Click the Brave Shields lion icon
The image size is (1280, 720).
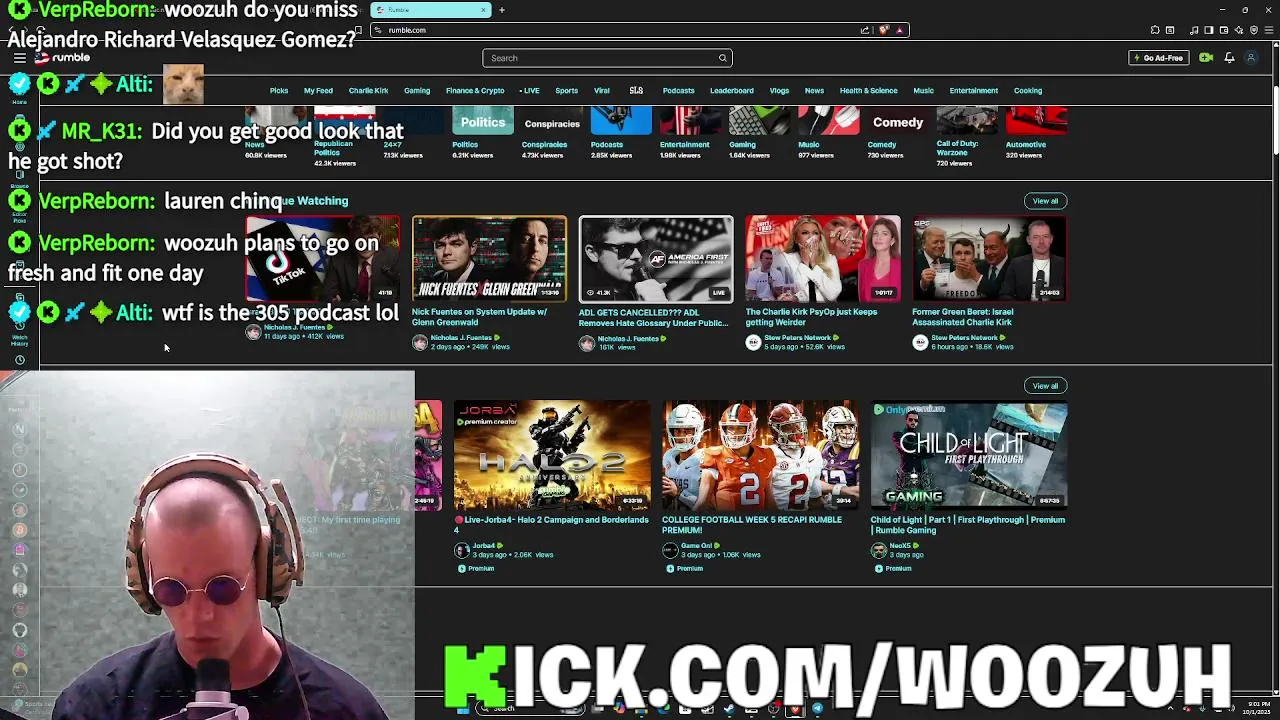[883, 30]
